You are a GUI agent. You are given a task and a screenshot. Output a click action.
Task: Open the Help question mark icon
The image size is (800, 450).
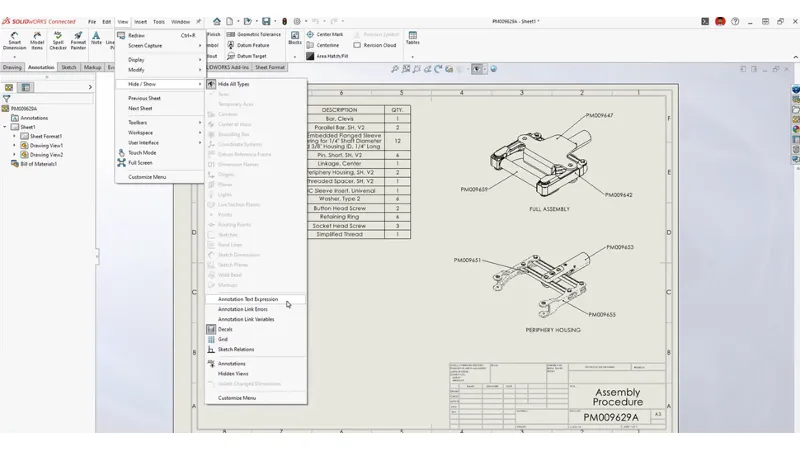(x=735, y=21)
